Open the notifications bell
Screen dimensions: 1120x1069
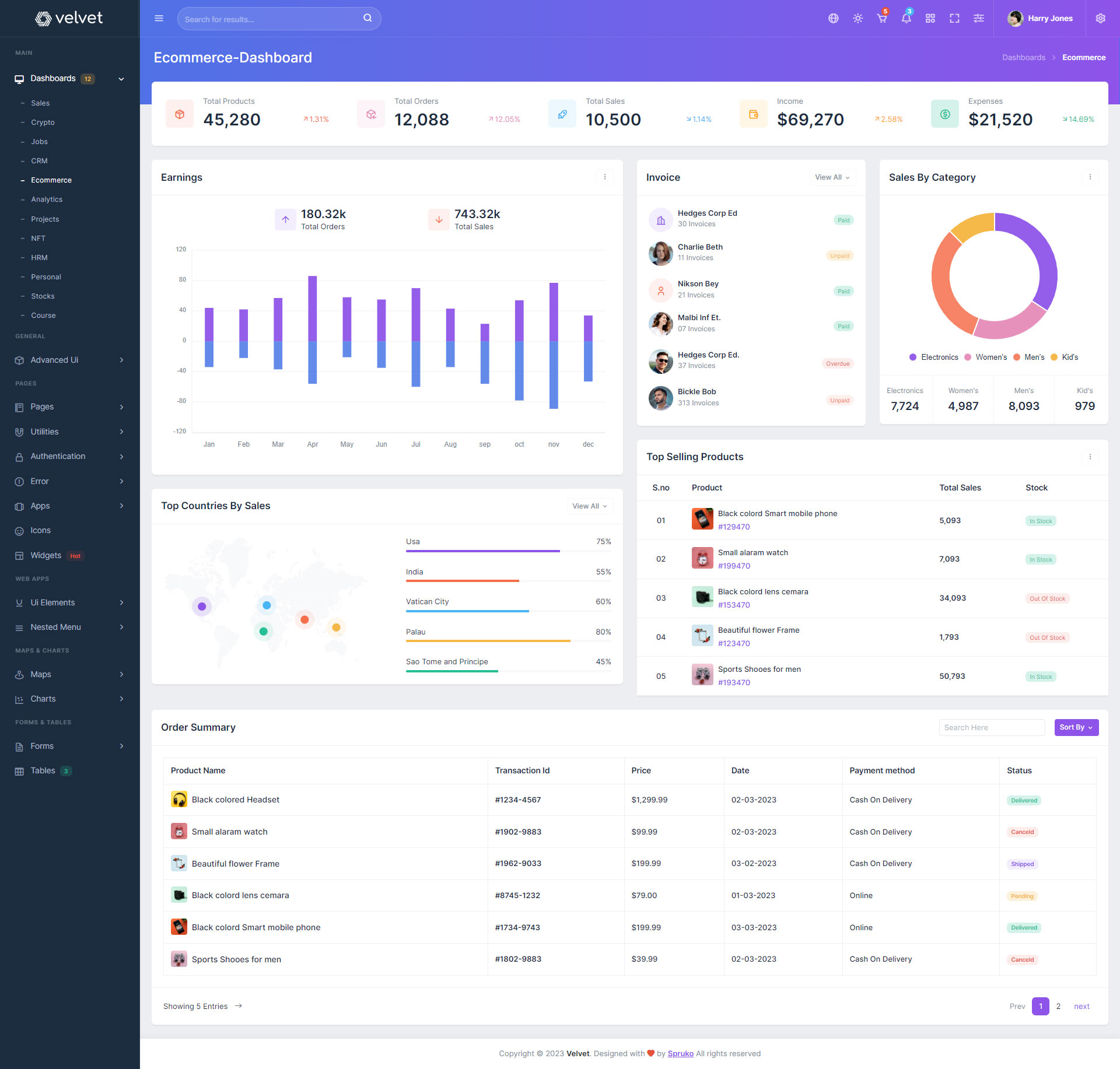906,19
